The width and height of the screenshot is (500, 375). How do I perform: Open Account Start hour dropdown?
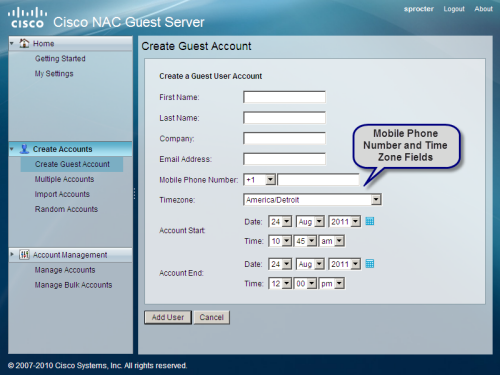280,241
